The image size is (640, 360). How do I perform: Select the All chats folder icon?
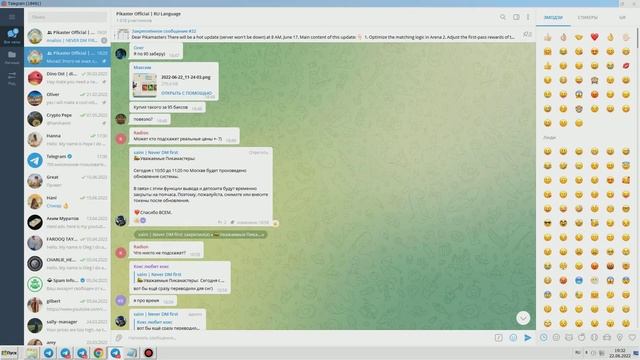coord(12,36)
